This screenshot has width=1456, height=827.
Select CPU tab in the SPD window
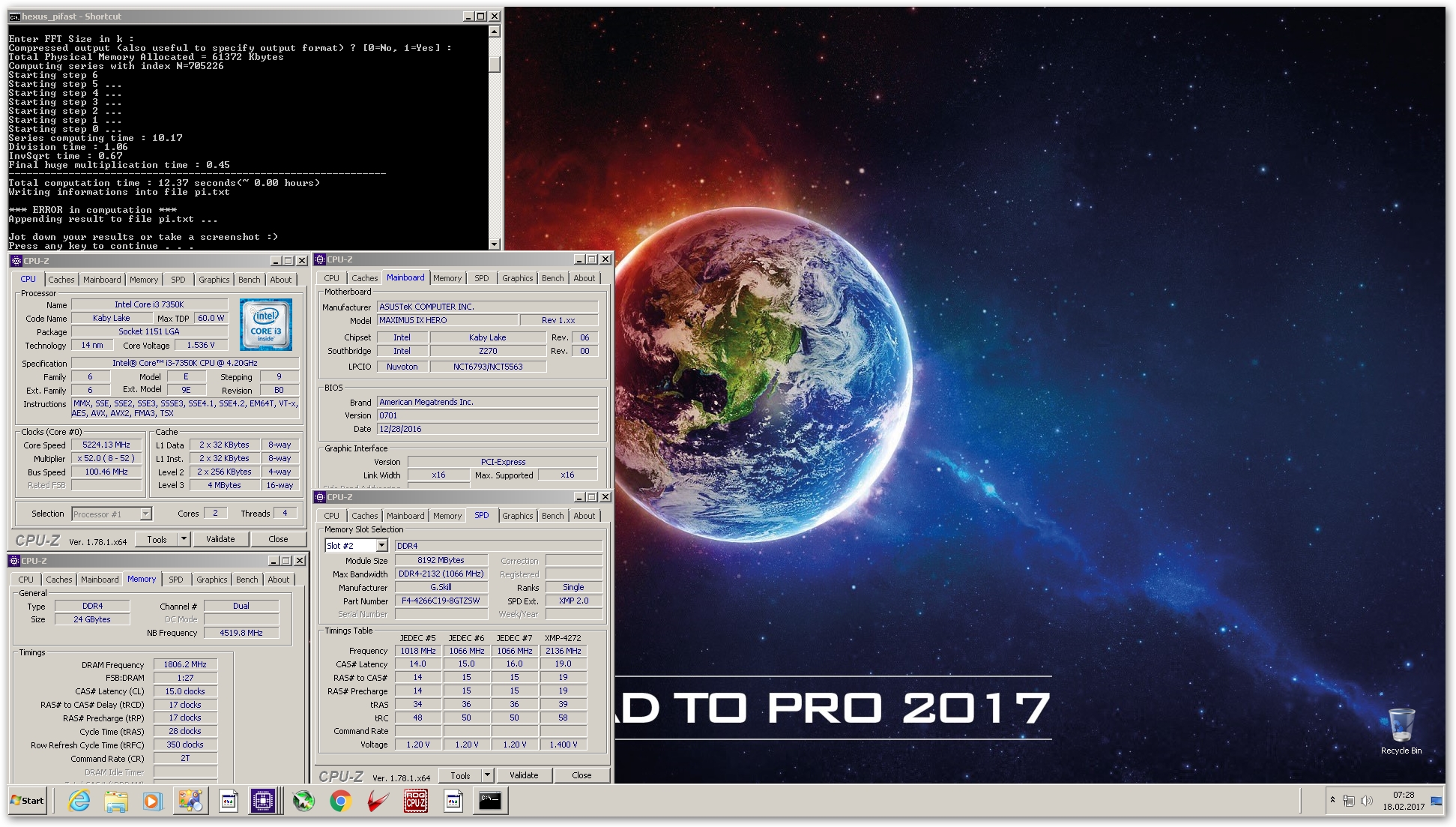(331, 516)
